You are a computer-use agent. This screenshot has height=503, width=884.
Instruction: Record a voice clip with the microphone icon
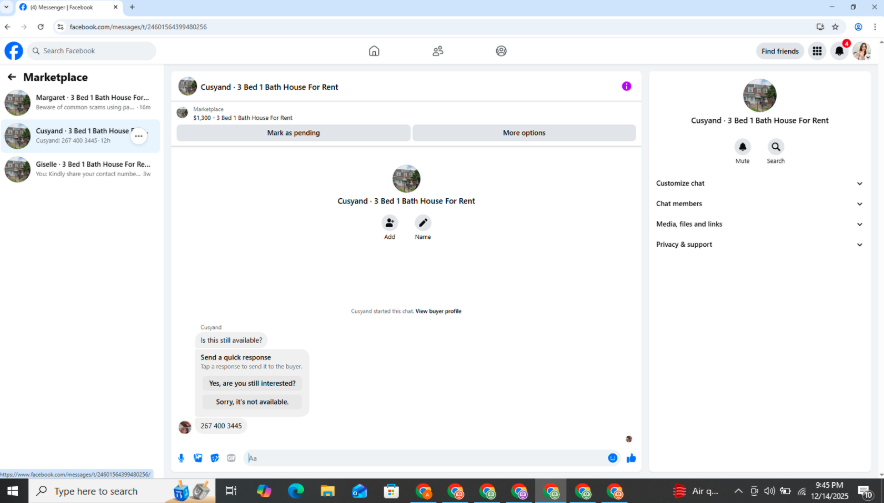click(181, 458)
